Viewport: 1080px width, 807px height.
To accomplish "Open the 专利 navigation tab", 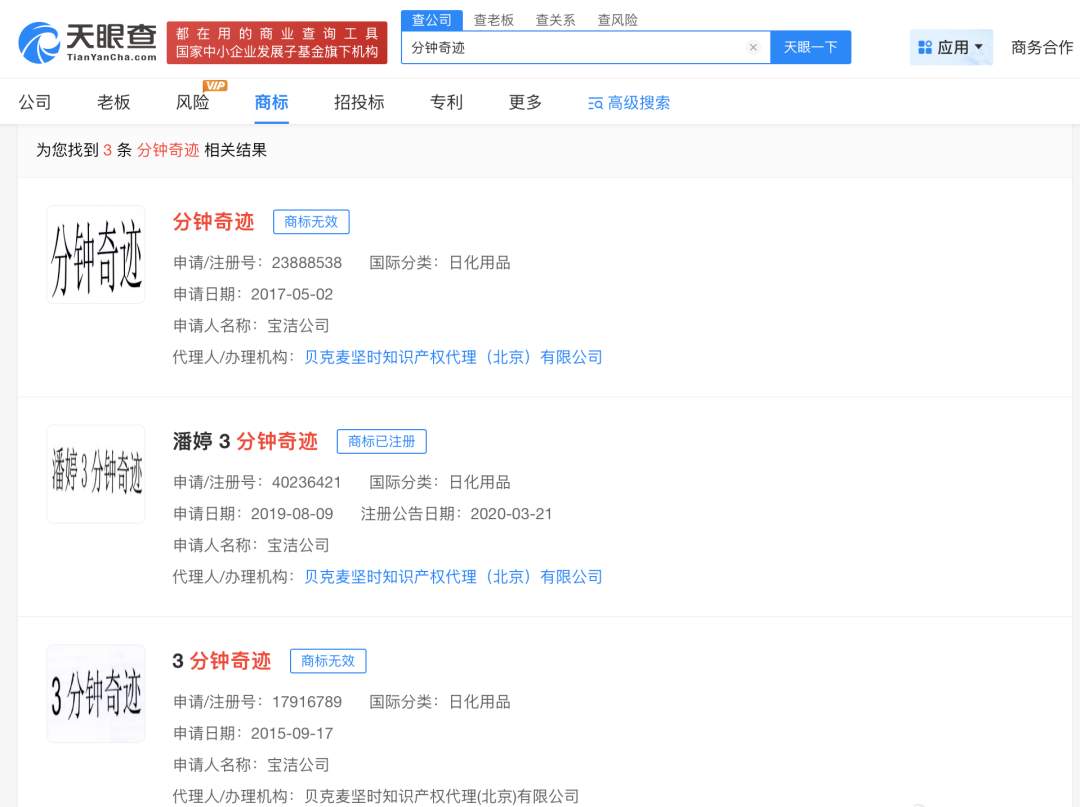I will point(446,101).
